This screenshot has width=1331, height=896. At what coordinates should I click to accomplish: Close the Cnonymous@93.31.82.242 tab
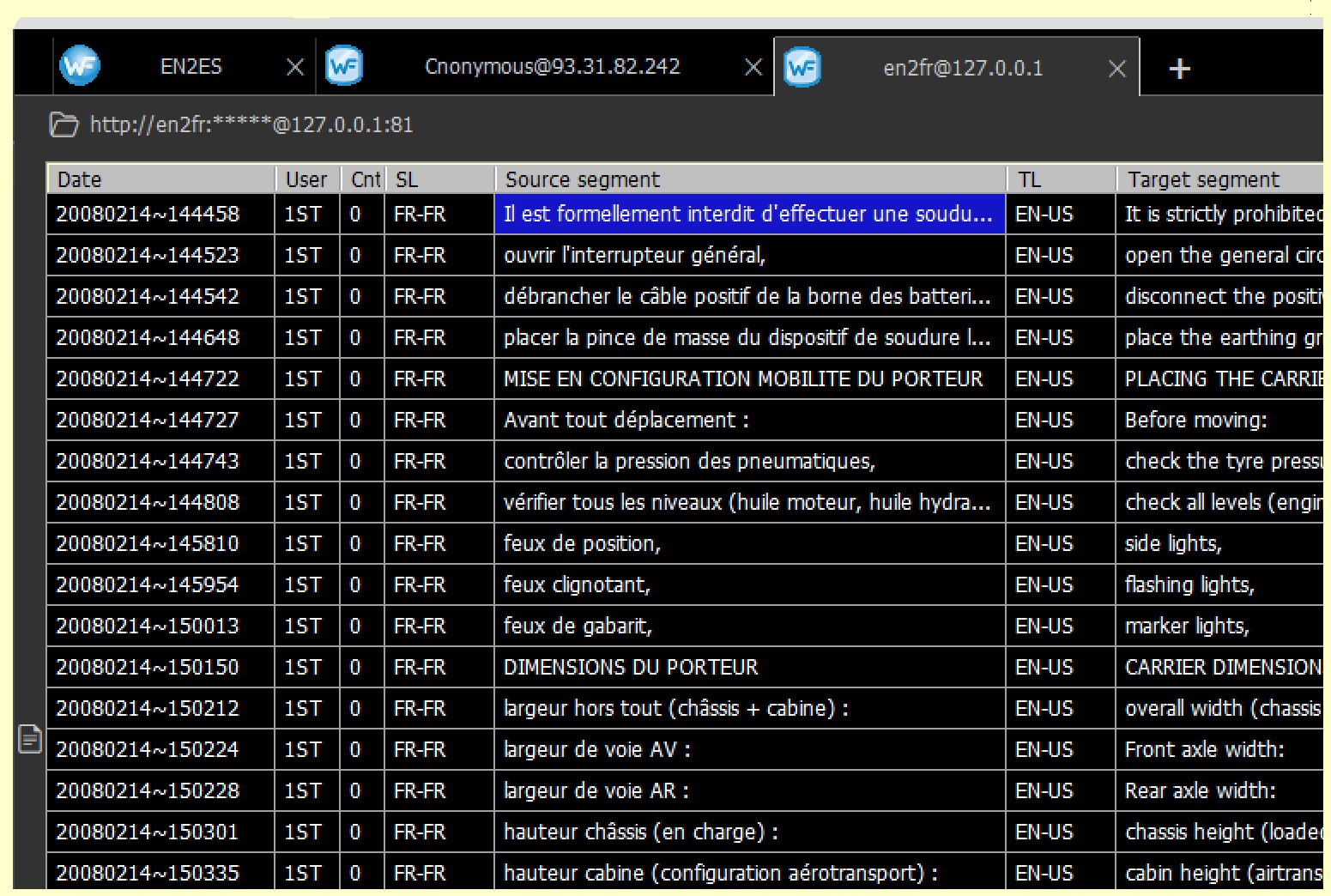click(x=753, y=67)
